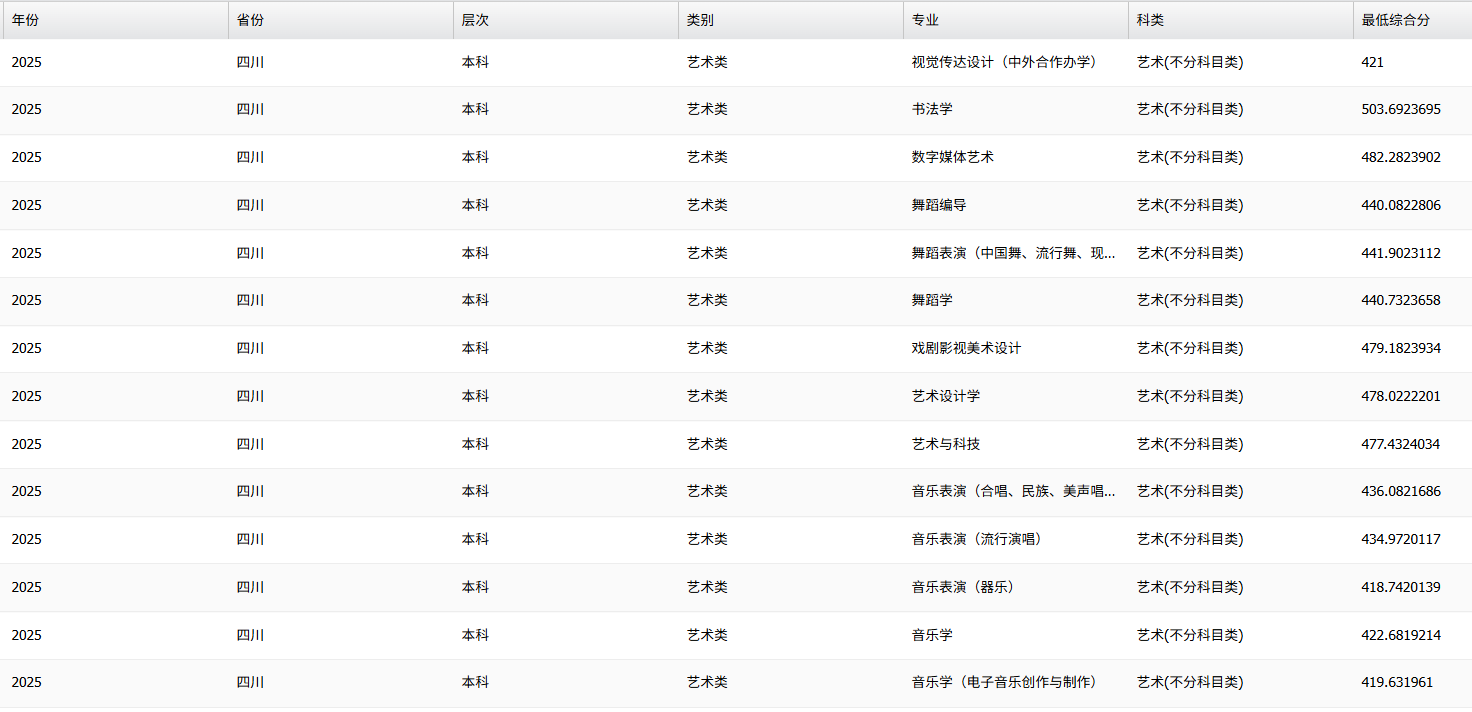Viewport: 1472px width, 712px height.
Task: Select the score 503.6923695
Action: click(x=1401, y=110)
